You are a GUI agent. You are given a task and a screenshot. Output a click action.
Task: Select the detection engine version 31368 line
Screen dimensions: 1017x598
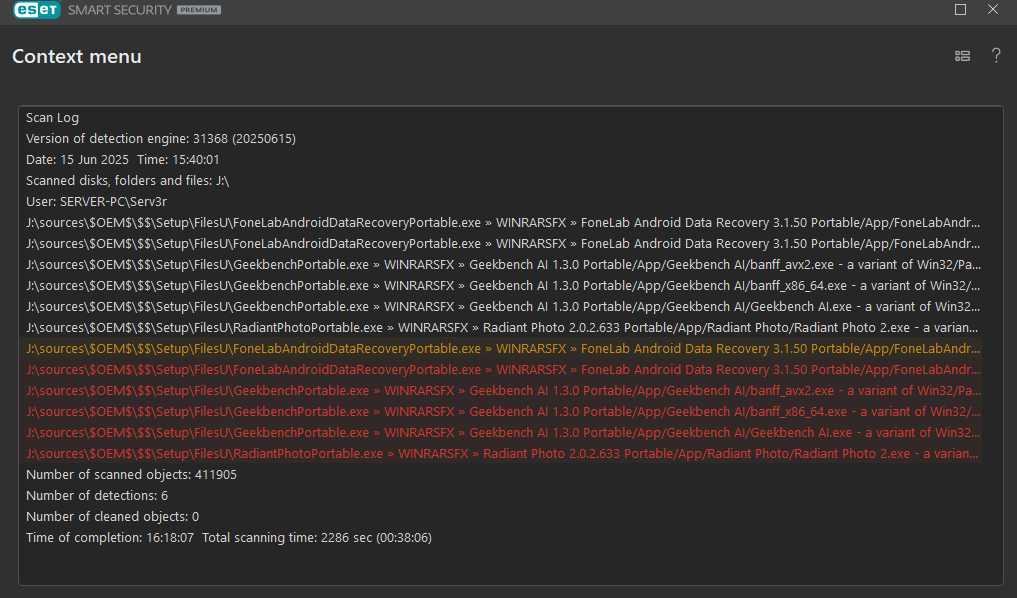coord(161,139)
